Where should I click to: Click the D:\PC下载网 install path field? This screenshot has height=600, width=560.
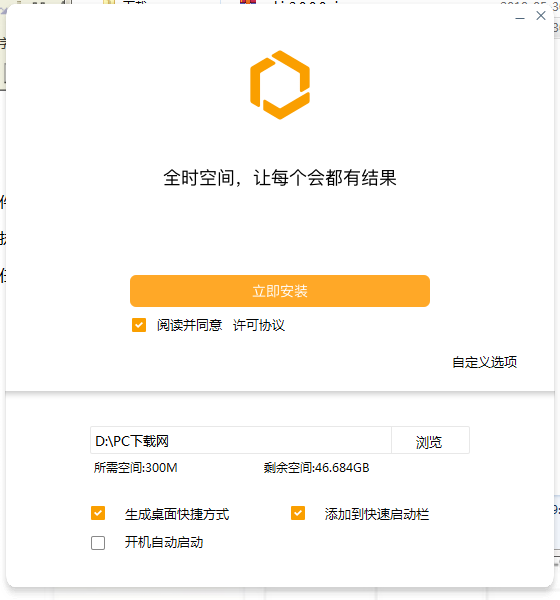241,440
